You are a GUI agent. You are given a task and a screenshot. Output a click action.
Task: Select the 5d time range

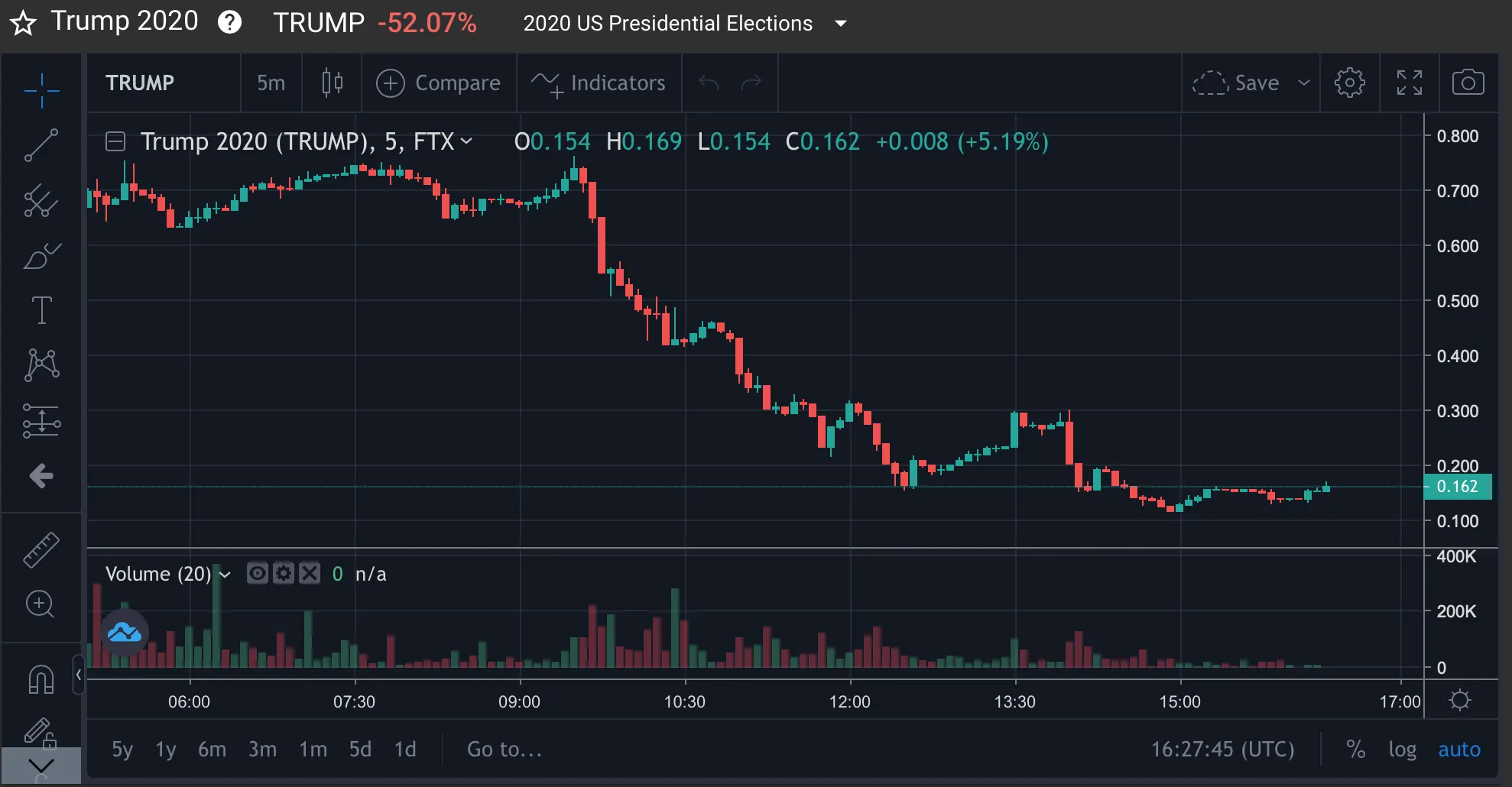point(360,750)
